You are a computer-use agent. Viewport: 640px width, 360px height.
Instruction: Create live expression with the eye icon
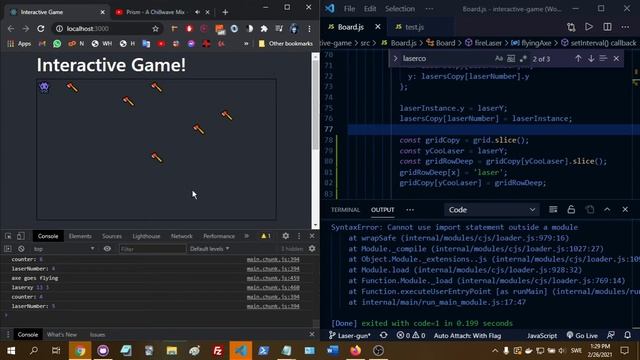tap(107, 249)
